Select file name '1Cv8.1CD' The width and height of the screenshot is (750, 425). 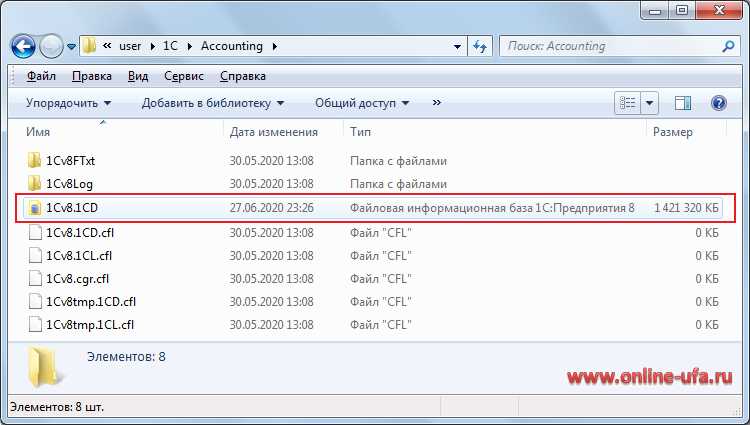(x=72, y=208)
